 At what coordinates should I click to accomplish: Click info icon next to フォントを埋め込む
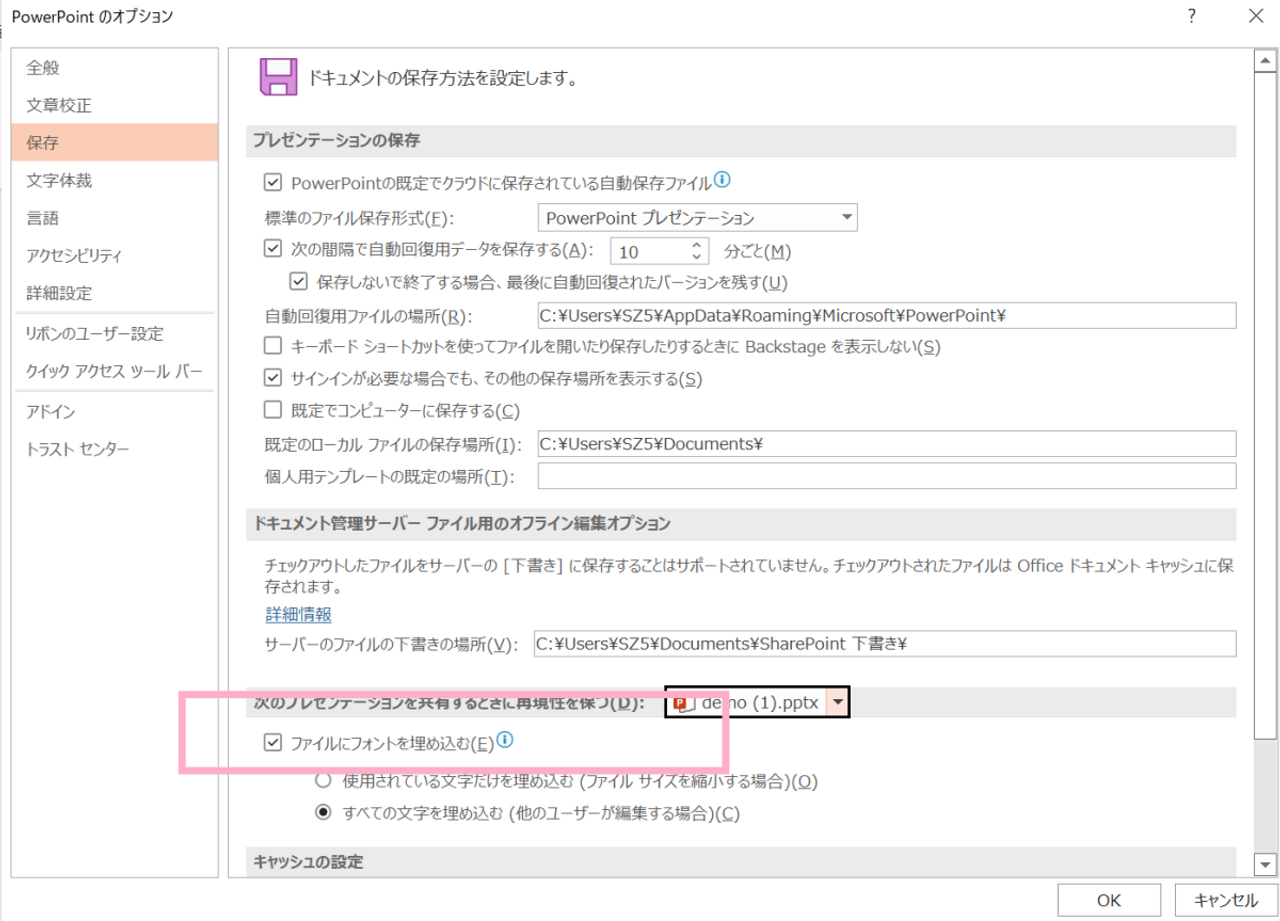tap(505, 741)
